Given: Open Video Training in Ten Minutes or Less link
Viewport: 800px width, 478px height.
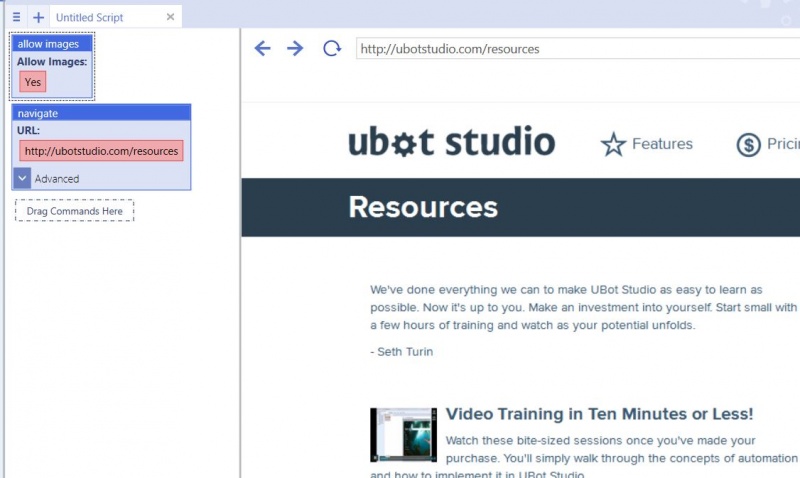Looking at the screenshot, I should point(599,414).
